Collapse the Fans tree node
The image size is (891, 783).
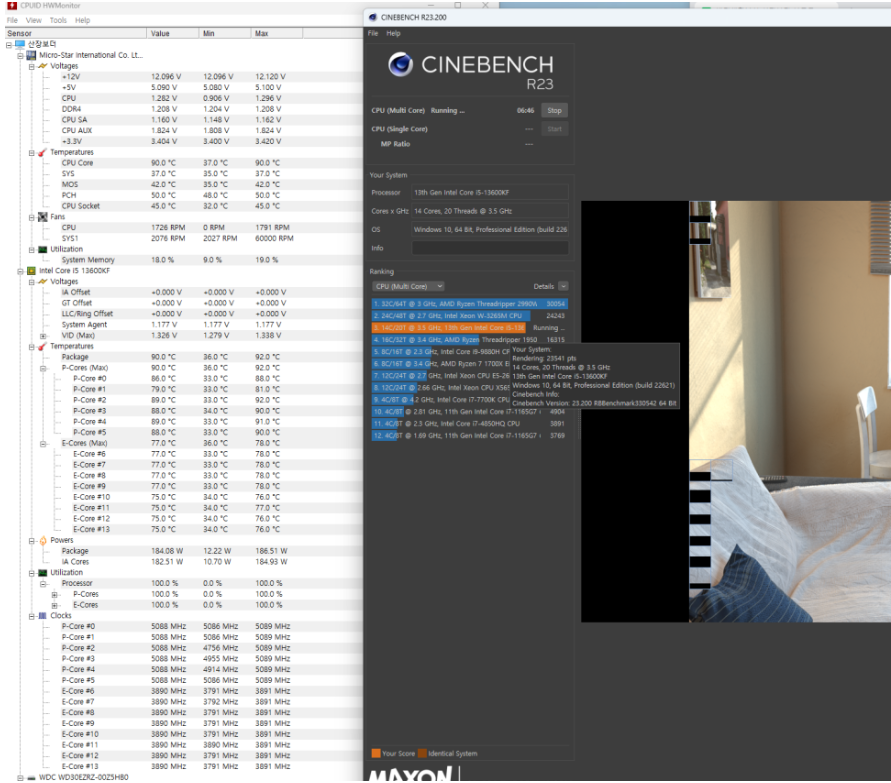tap(32, 218)
